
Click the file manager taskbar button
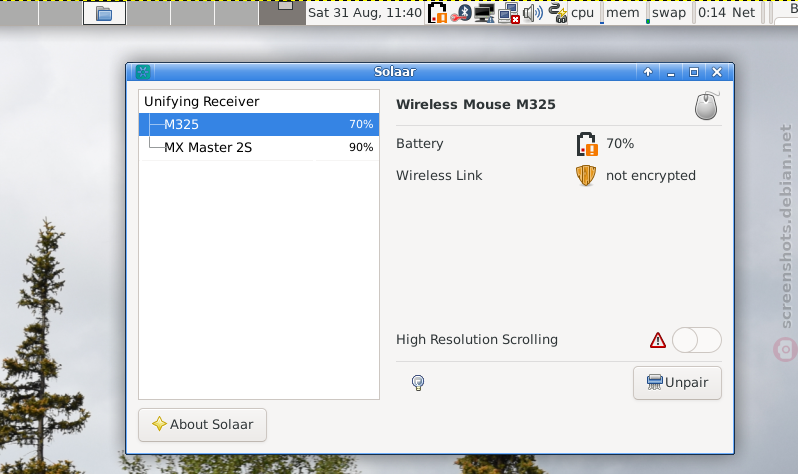[104, 13]
